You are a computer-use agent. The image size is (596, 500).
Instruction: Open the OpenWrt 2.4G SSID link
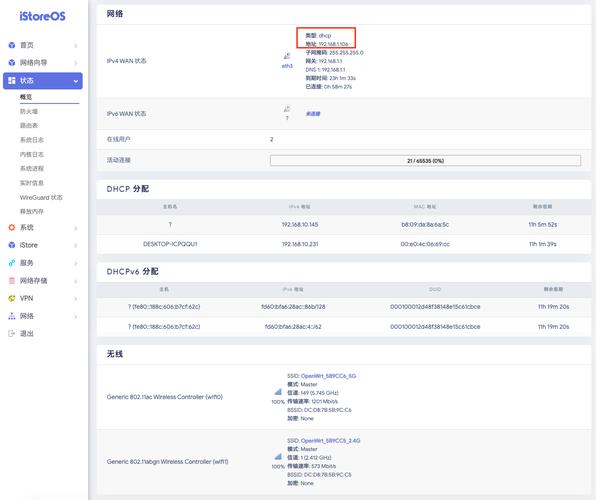click(x=330, y=441)
